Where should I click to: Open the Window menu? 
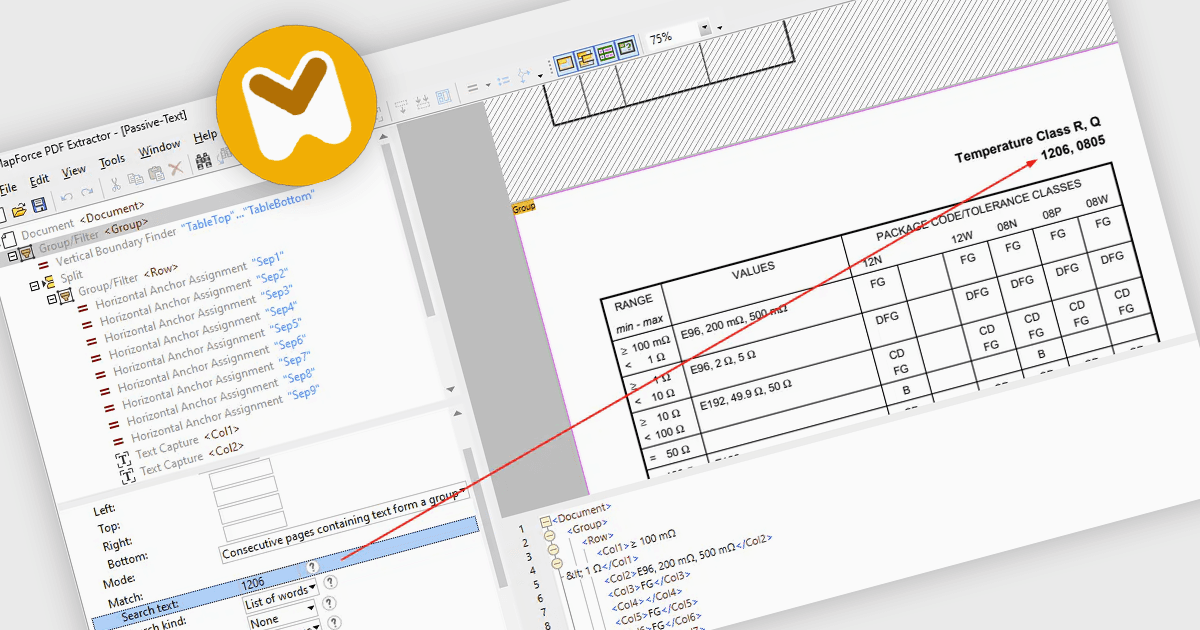(x=159, y=150)
